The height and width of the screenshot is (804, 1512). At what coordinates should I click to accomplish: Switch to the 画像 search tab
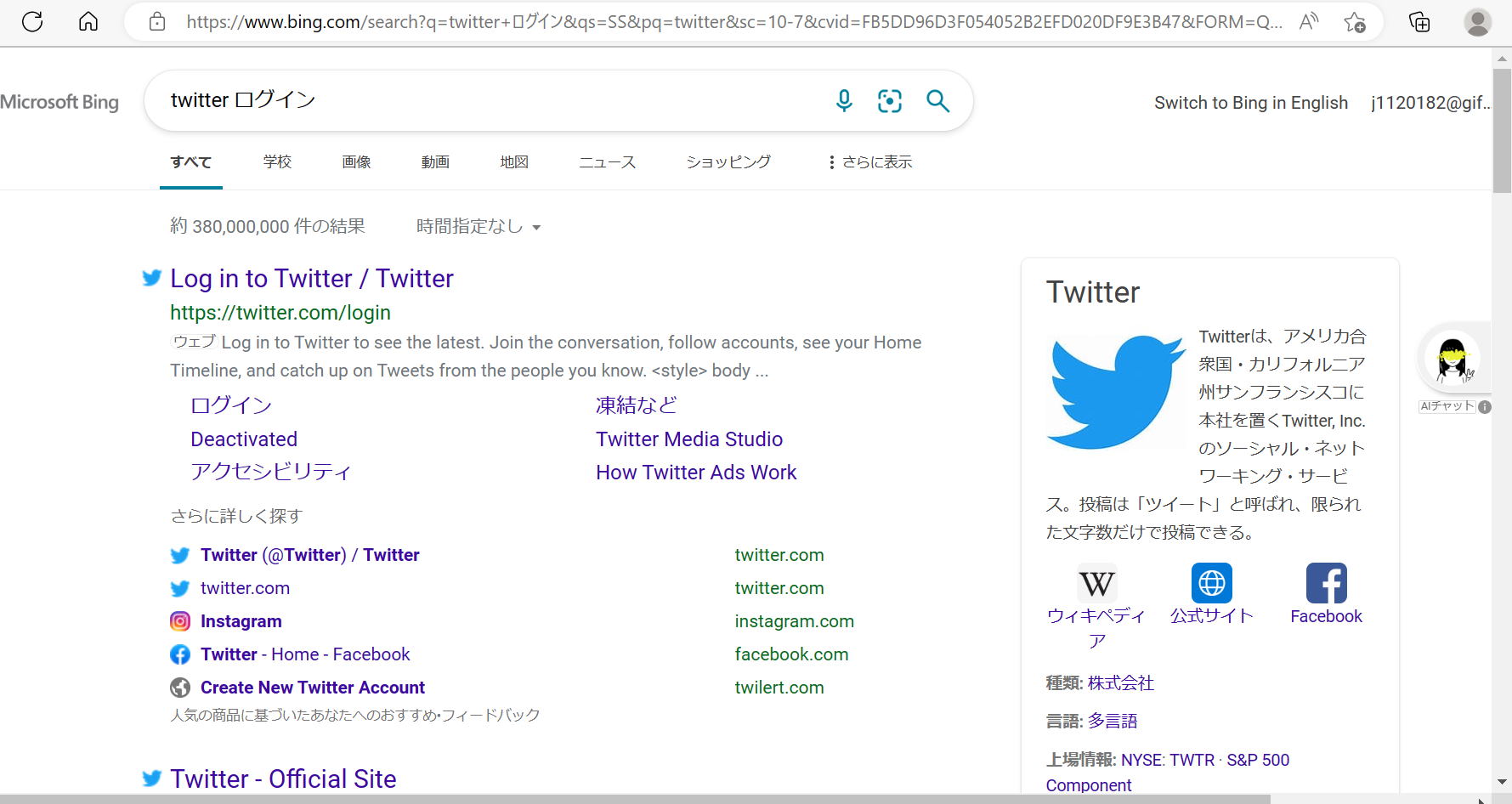[356, 161]
